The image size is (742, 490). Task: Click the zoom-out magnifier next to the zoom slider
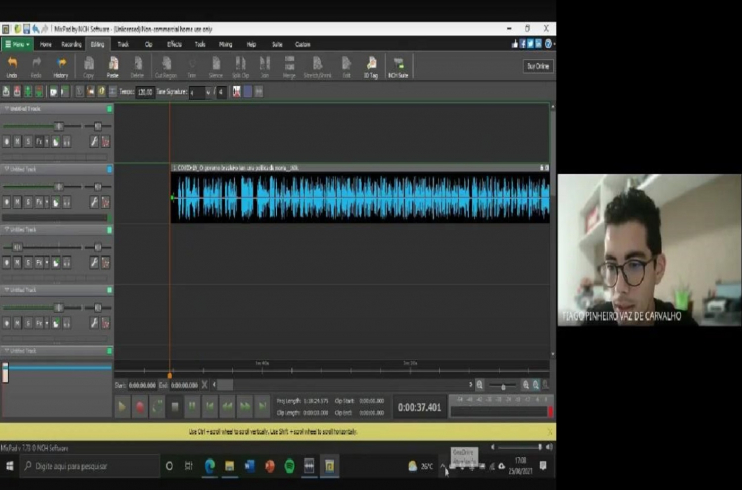479,385
